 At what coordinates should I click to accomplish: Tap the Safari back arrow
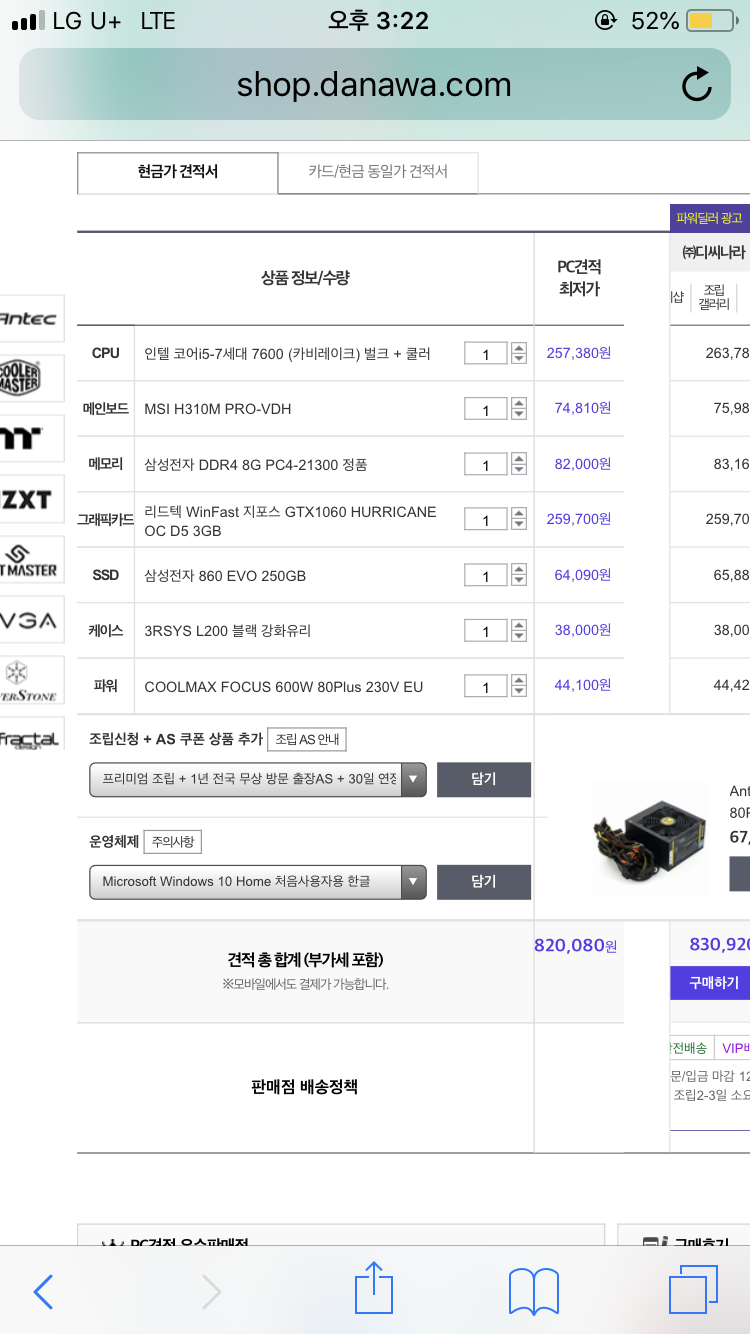click(43, 1292)
